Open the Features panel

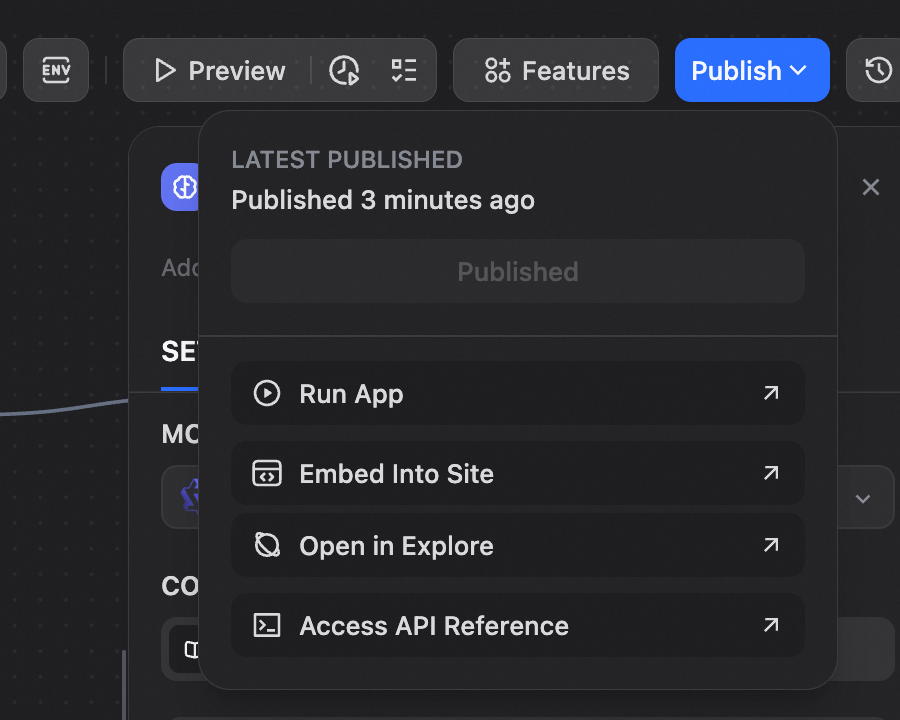point(556,70)
